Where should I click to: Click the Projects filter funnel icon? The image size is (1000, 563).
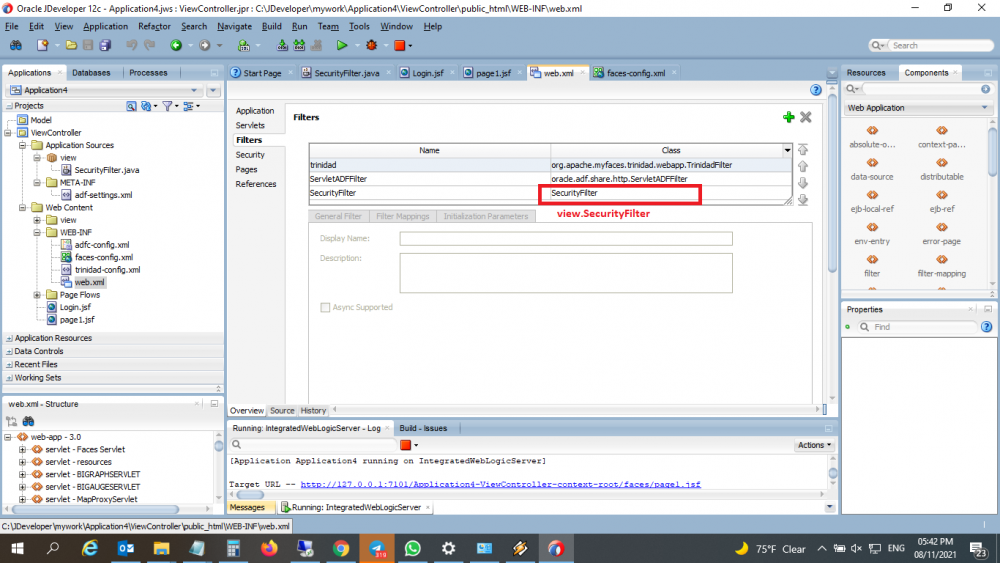167,106
